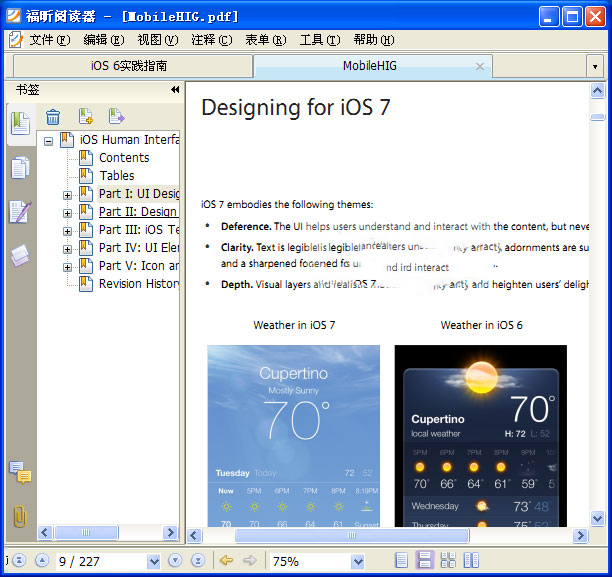
Task: Collapse the iOS Human Interface root bookmark
Action: (x=48, y=141)
